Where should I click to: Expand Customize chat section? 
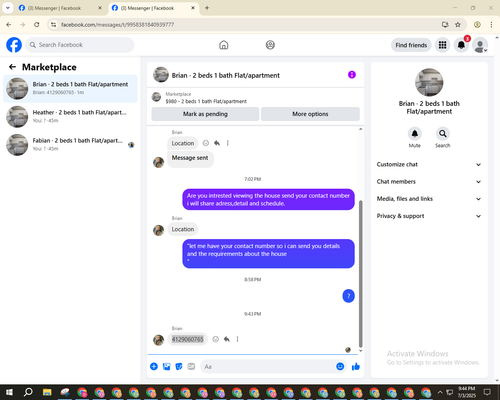(429, 164)
